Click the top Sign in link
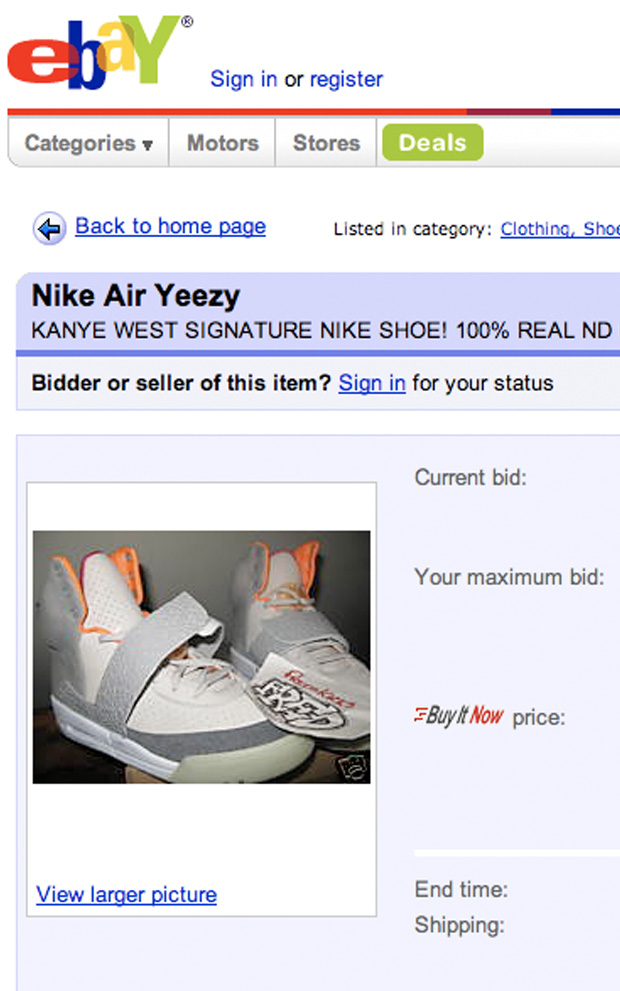The image size is (620, 991). (243, 79)
